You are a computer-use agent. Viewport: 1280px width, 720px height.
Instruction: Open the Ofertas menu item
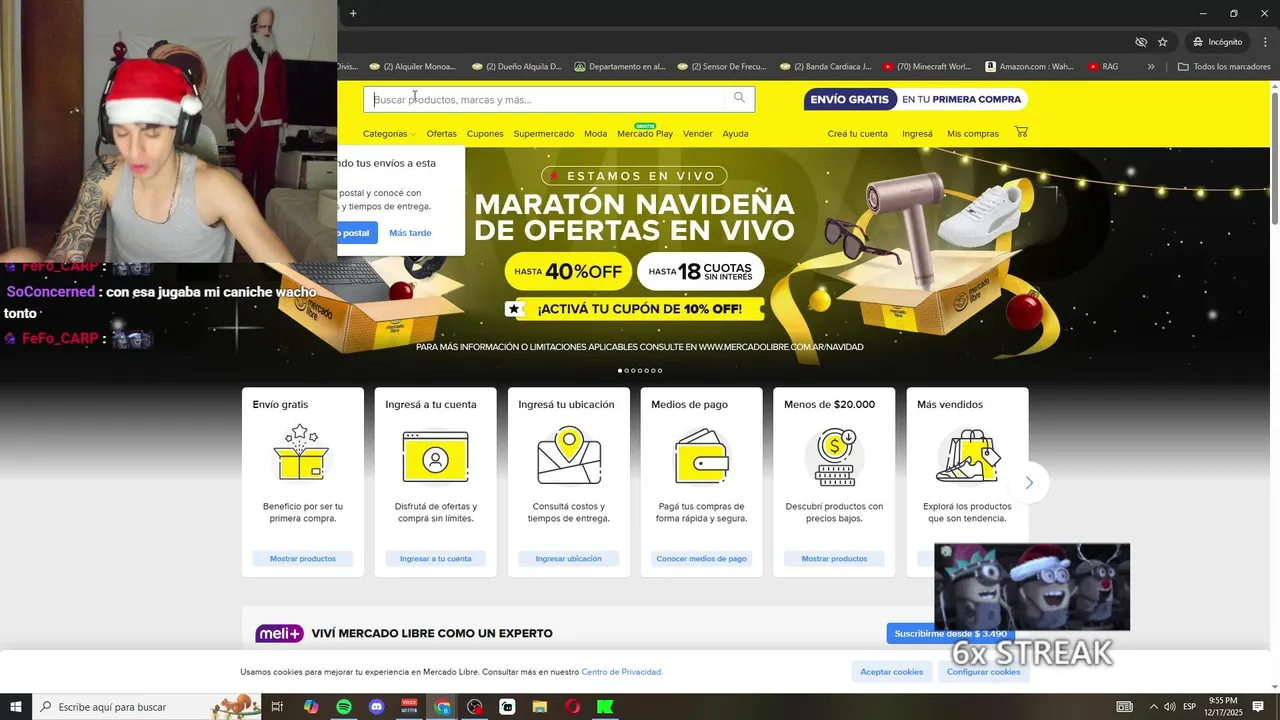[x=441, y=134]
